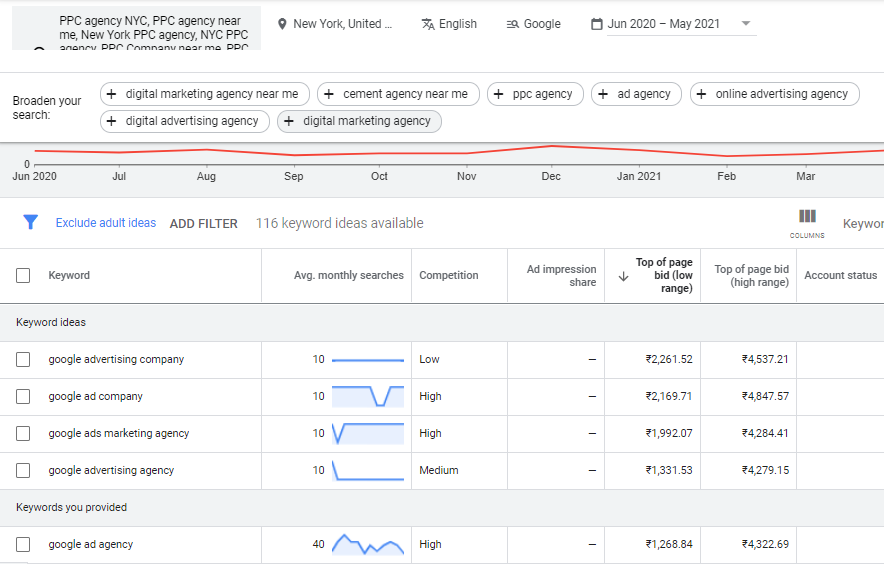This screenshot has width=884, height=564.
Task: Click the location pin icon for New York
Action: [282, 24]
